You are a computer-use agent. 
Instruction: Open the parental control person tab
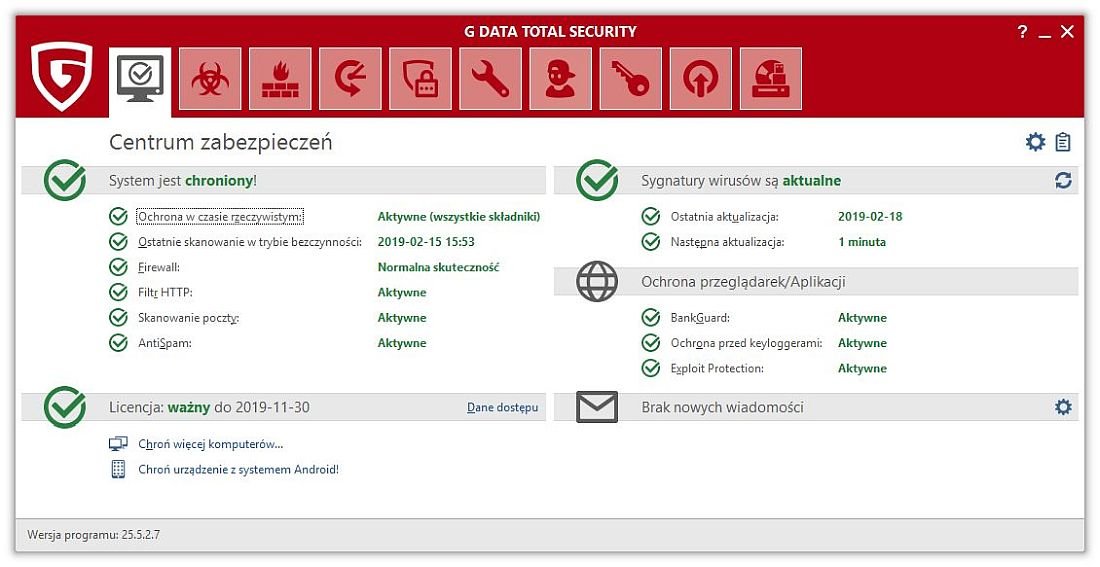561,79
